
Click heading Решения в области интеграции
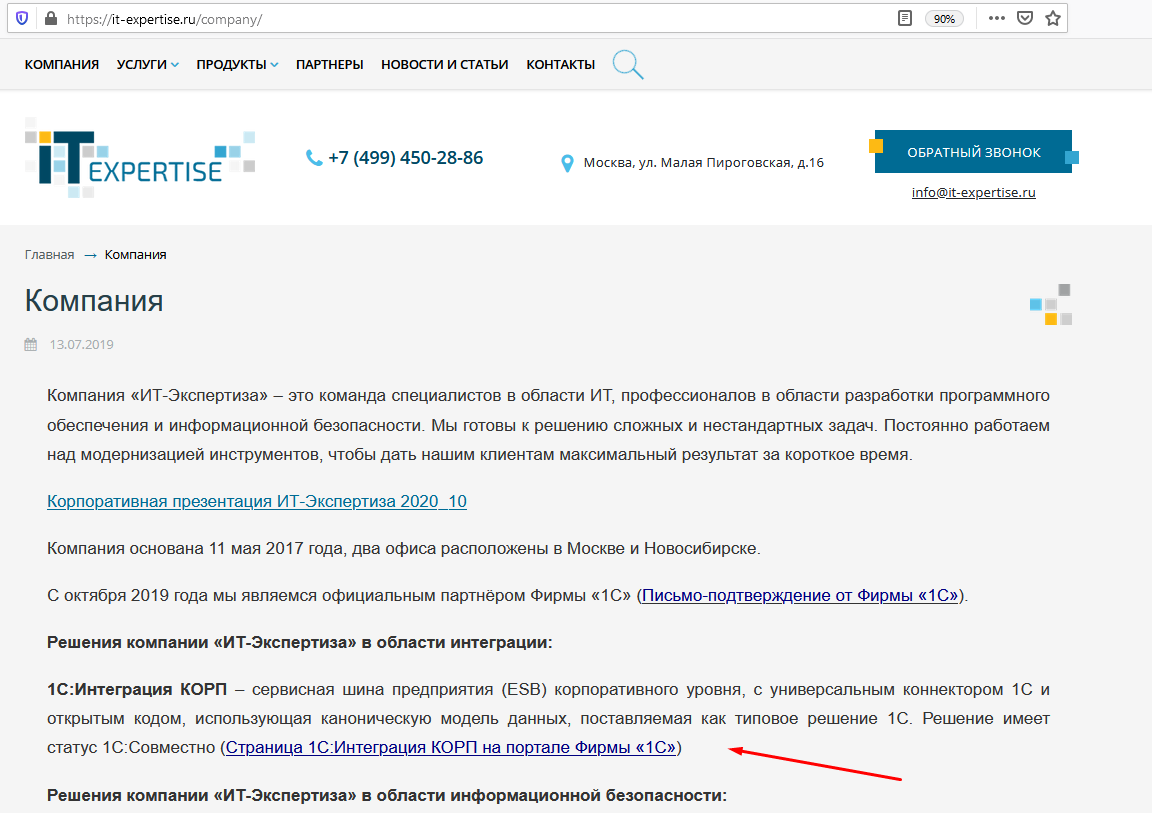click(300, 643)
